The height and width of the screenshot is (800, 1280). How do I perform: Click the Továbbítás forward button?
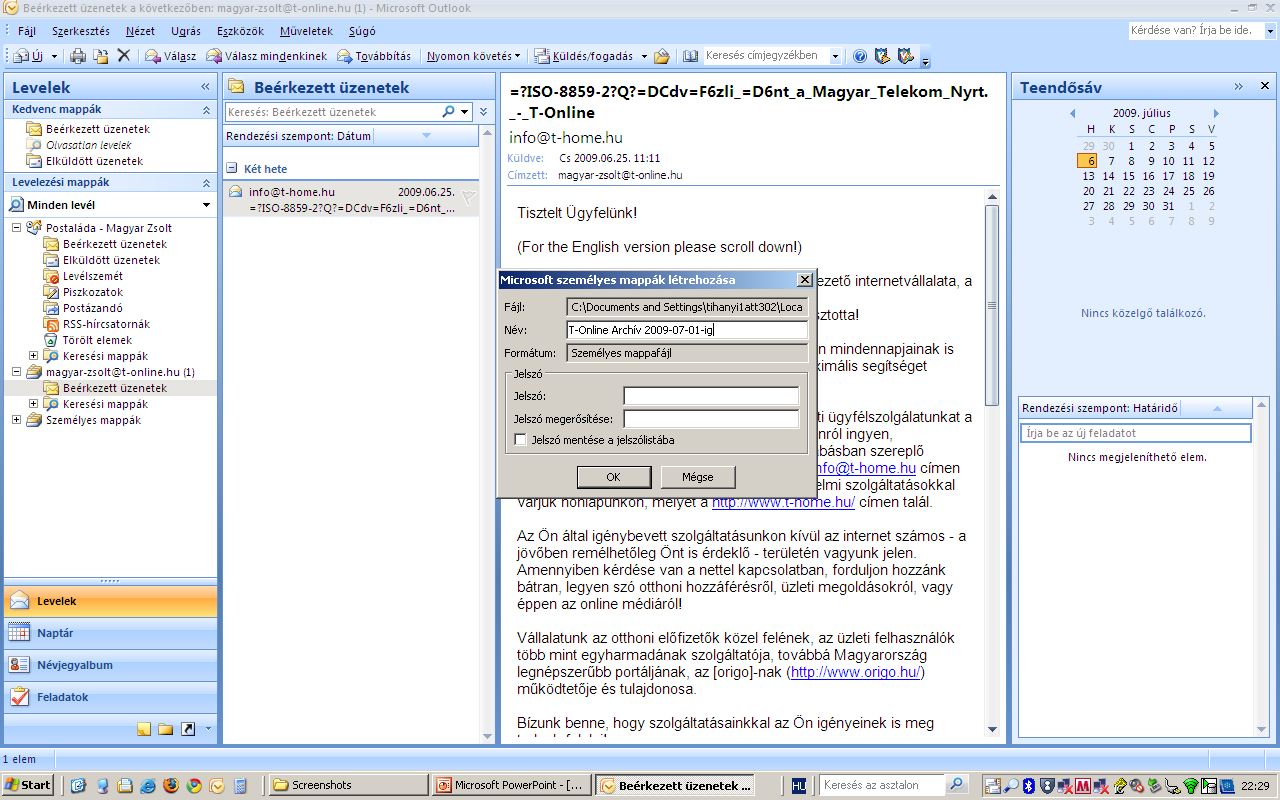[373, 56]
